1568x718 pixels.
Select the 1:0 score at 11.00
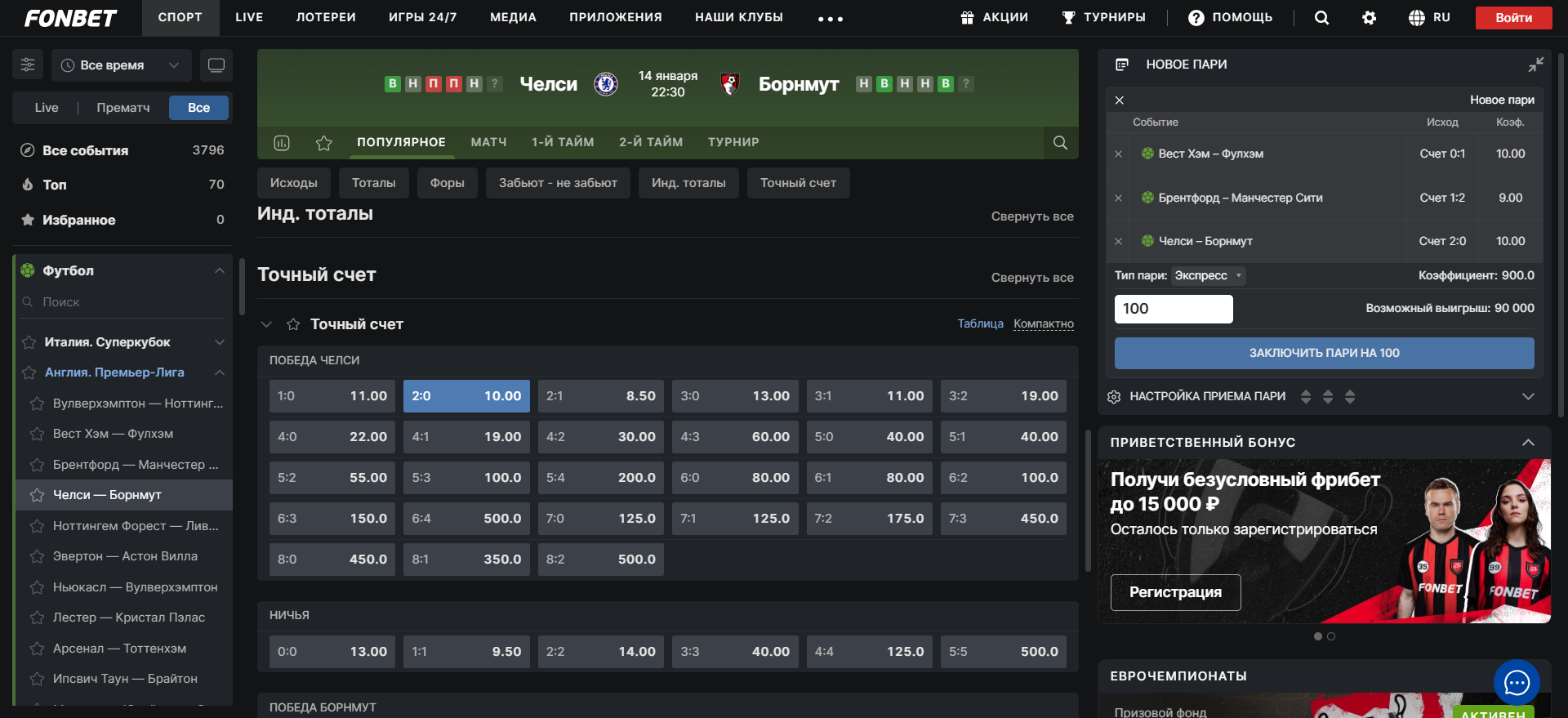click(x=332, y=396)
